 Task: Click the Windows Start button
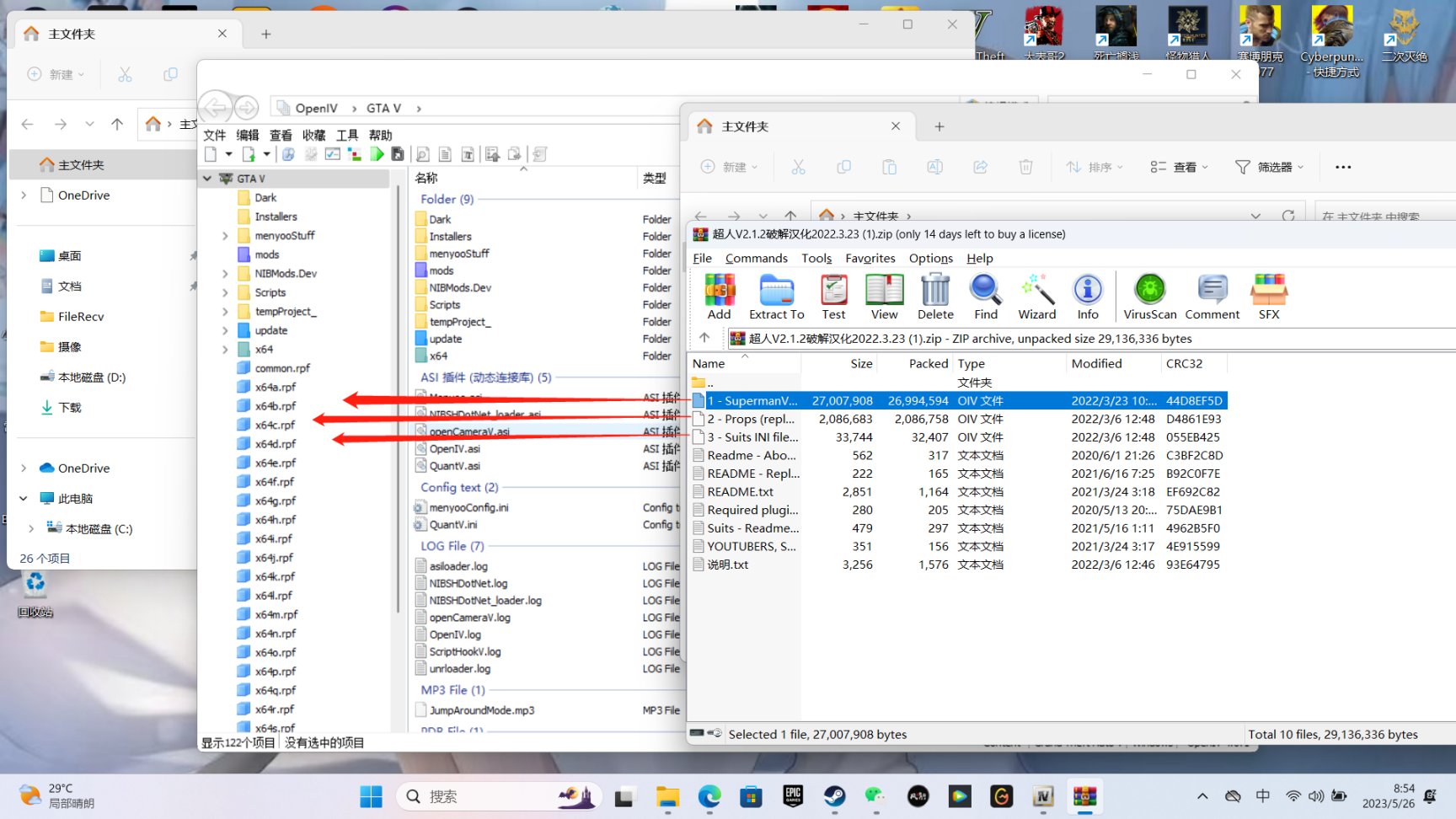click(371, 796)
